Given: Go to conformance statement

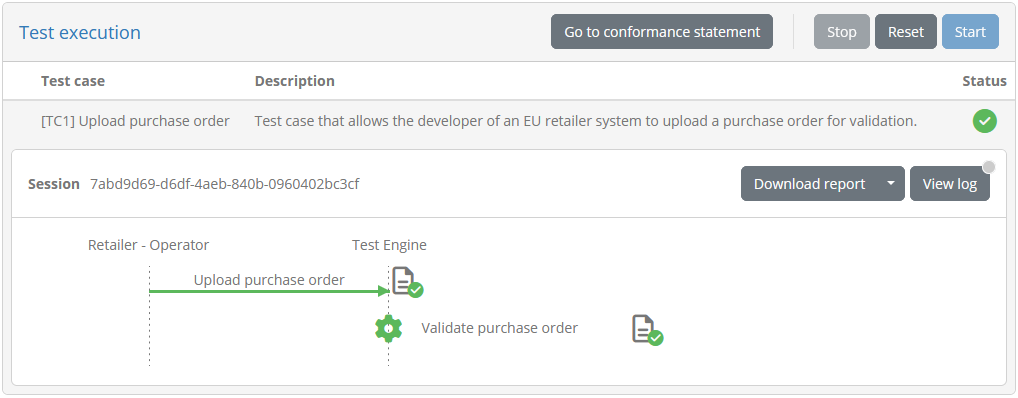Looking at the screenshot, I should pos(662,32).
